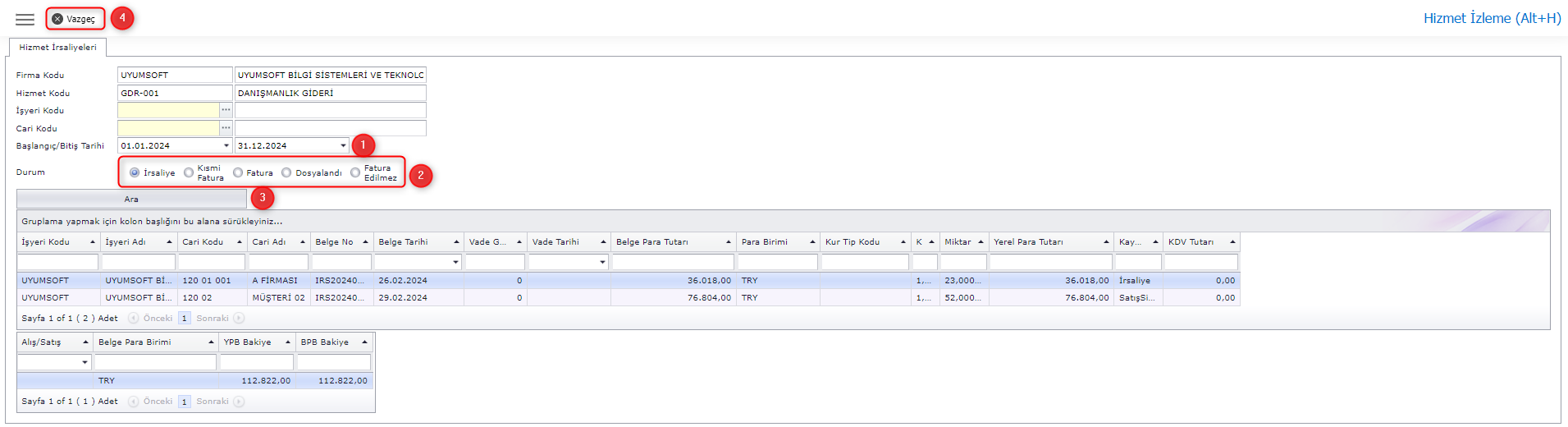Open İşyeri Kodu lookup ellipsis icon
1568x427 pixels.
(x=226, y=110)
